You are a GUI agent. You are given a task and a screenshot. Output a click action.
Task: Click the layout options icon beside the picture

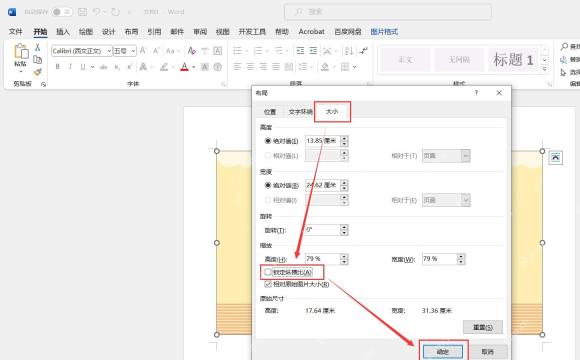[555, 158]
